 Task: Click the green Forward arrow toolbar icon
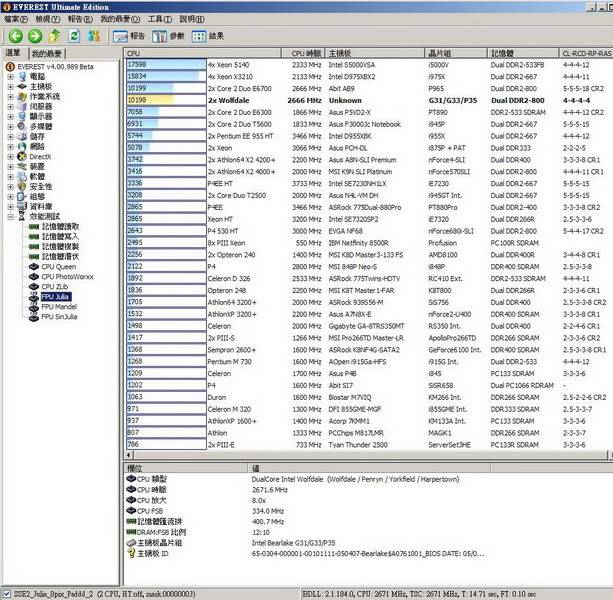click(x=35, y=36)
